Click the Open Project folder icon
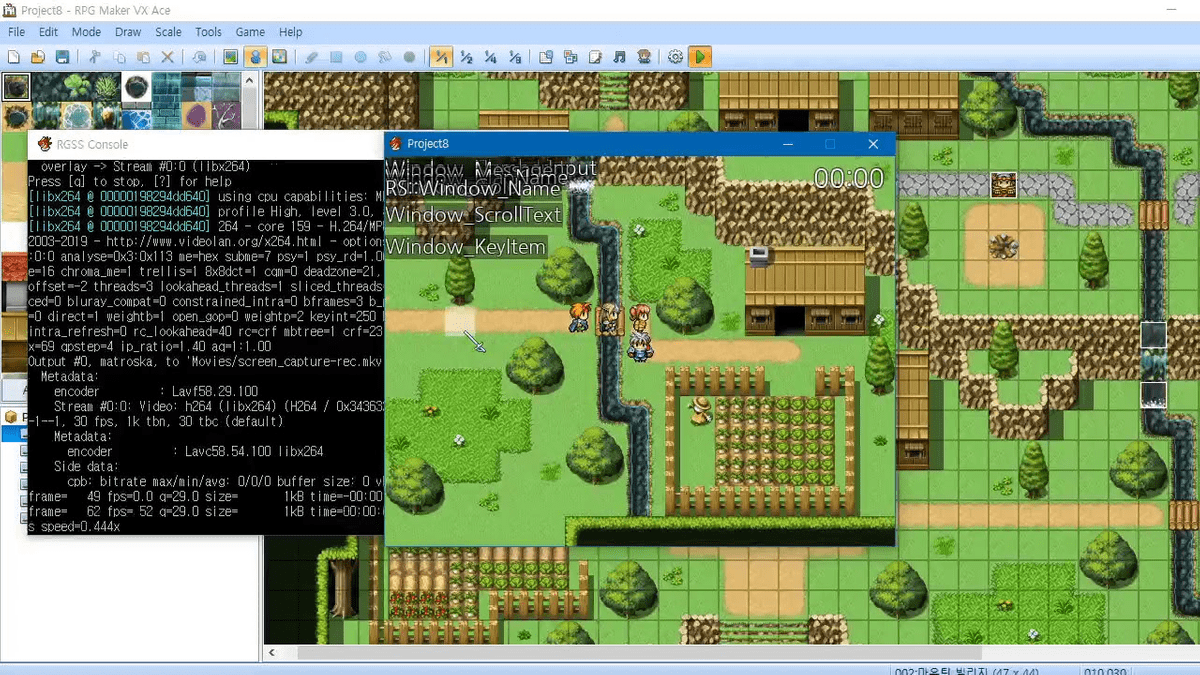Image resolution: width=1200 pixels, height=675 pixels. click(x=38, y=57)
